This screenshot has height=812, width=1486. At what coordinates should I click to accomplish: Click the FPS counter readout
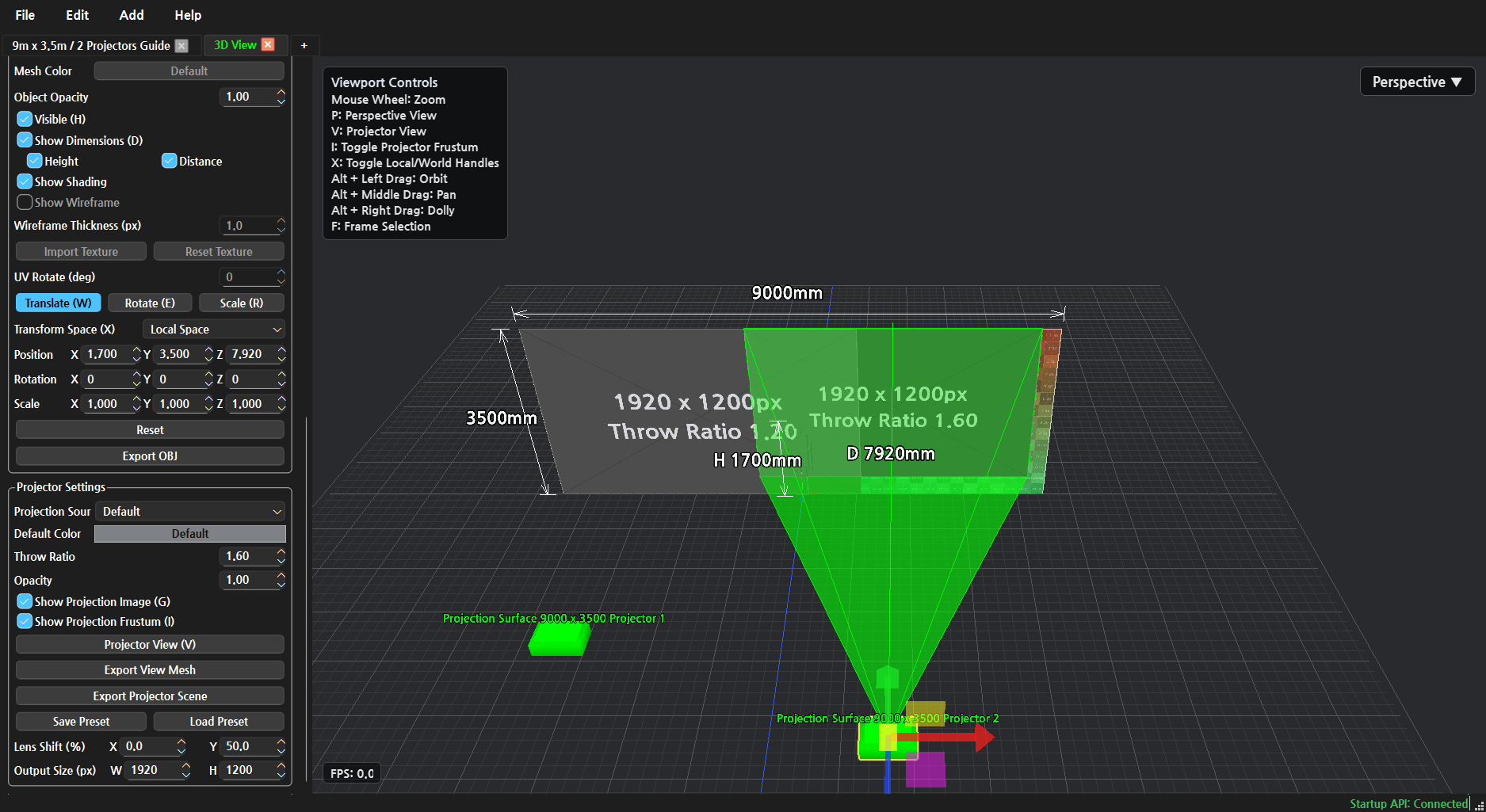click(352, 773)
